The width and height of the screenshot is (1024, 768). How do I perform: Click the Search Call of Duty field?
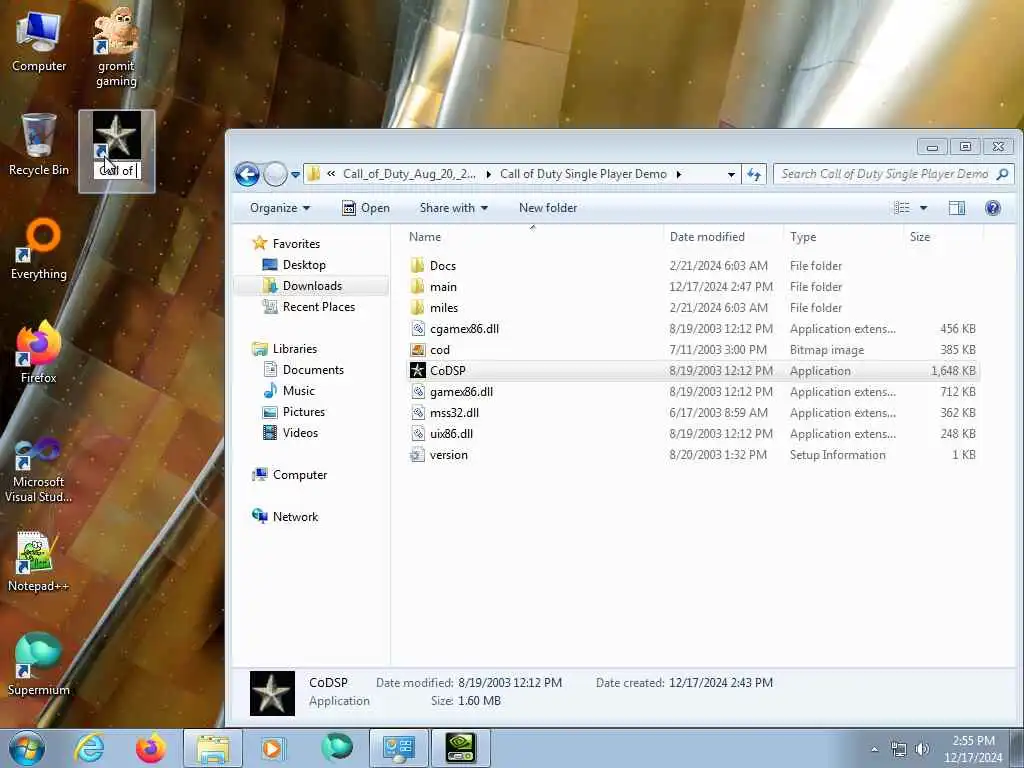tap(893, 174)
